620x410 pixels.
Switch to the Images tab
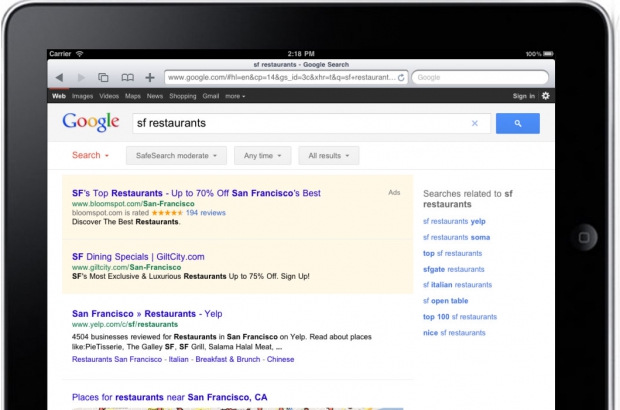tap(82, 96)
